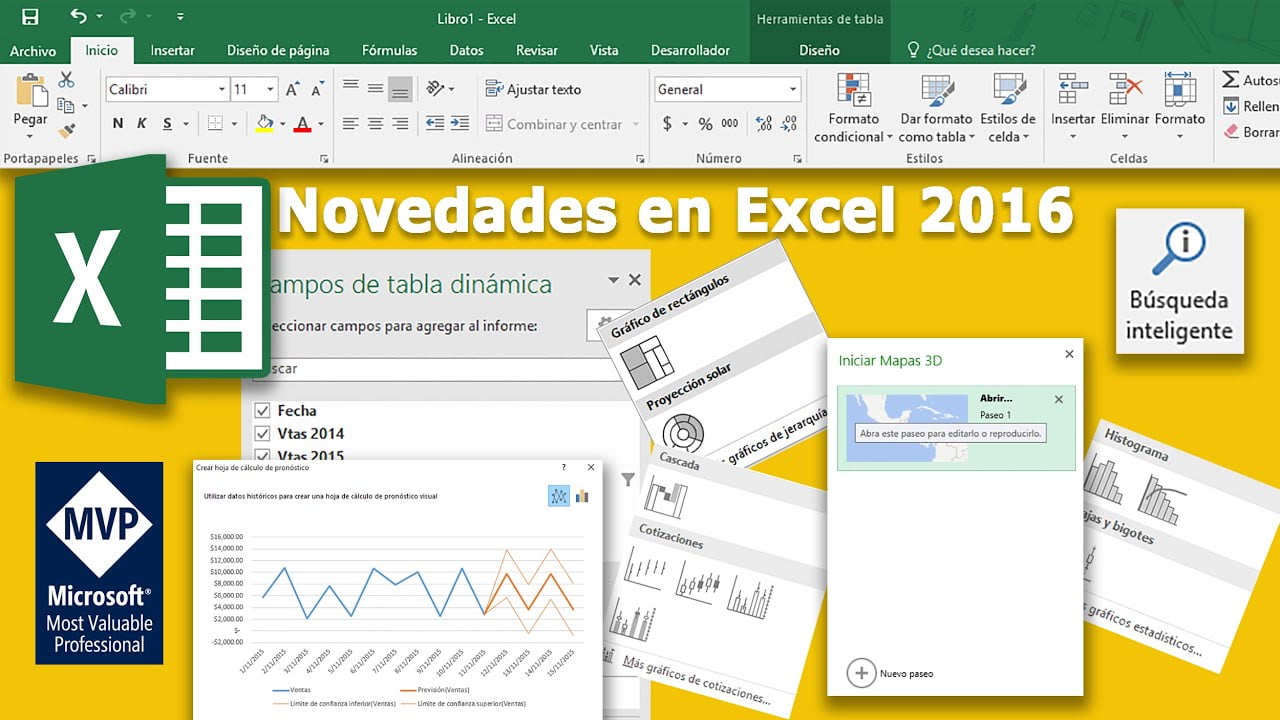Click the Increase Decimal icon
Image resolution: width=1280 pixels, height=720 pixels.
click(x=764, y=124)
